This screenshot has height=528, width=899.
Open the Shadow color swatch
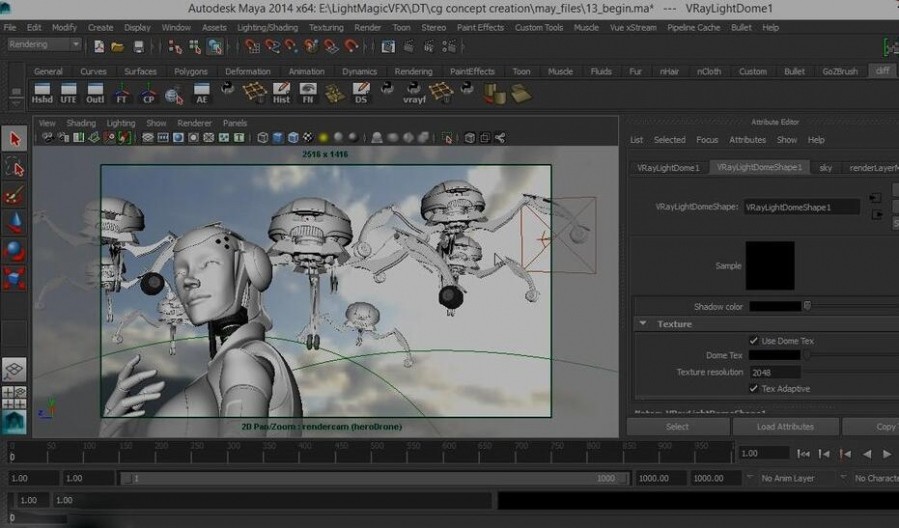tap(775, 307)
